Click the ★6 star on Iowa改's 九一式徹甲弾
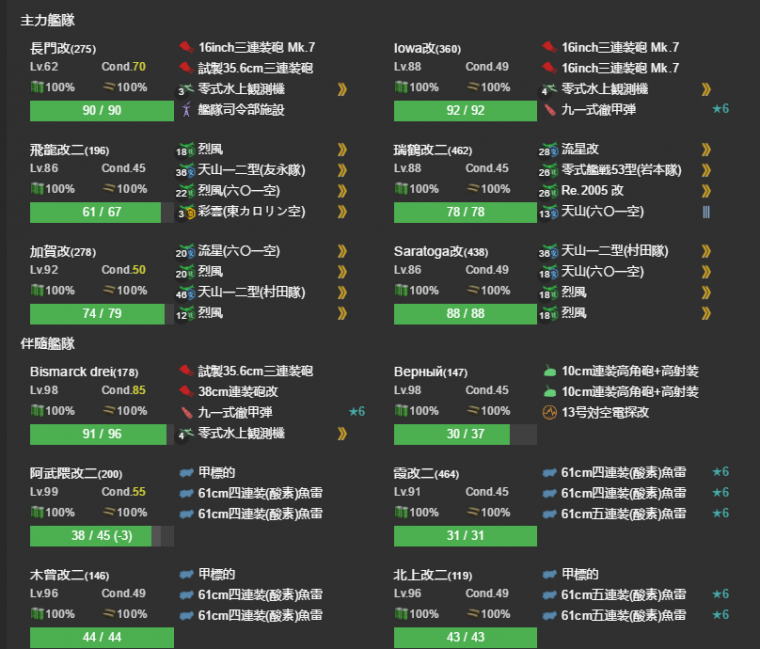 (x=720, y=109)
